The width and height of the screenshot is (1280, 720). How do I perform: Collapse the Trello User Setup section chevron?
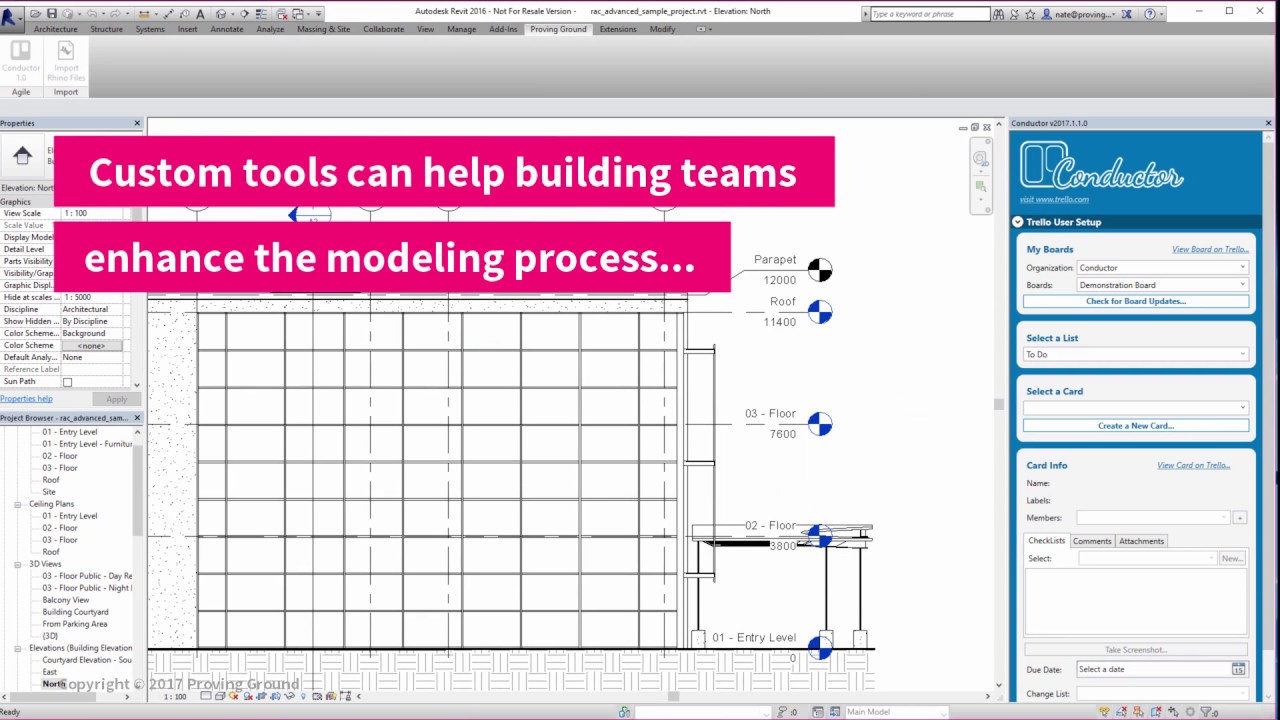[1017, 221]
